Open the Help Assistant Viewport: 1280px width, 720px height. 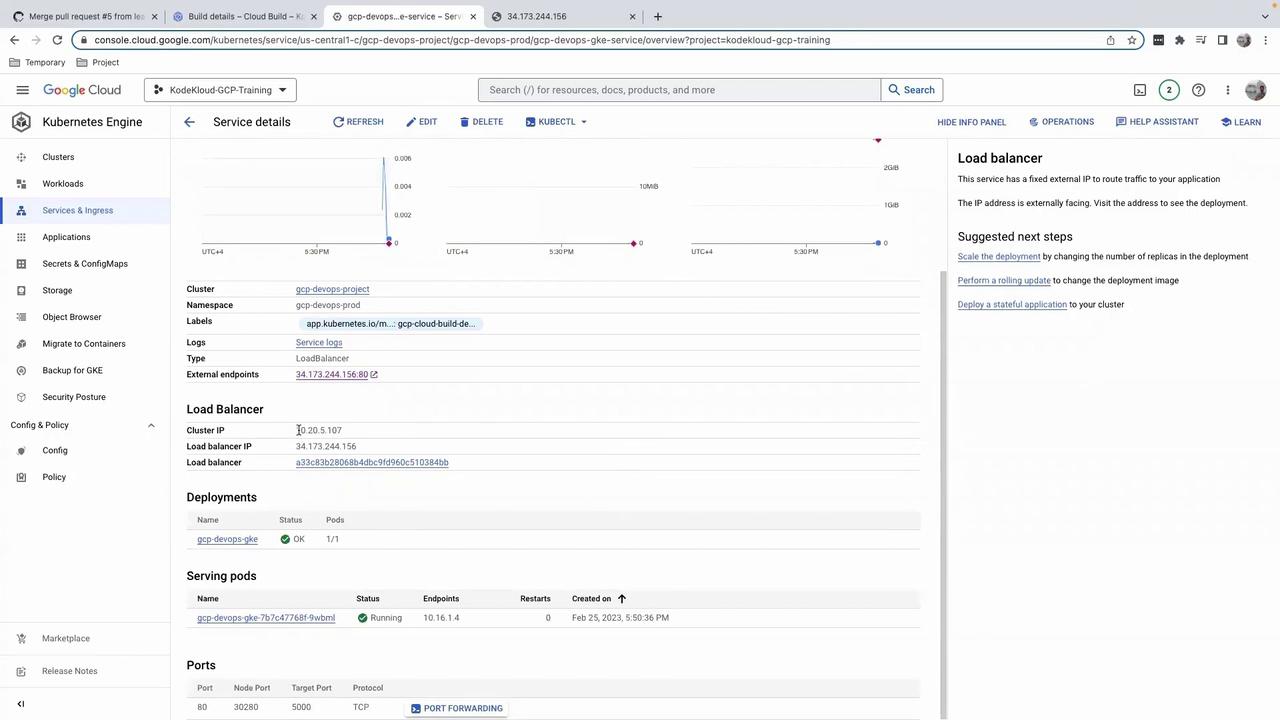point(1157,122)
